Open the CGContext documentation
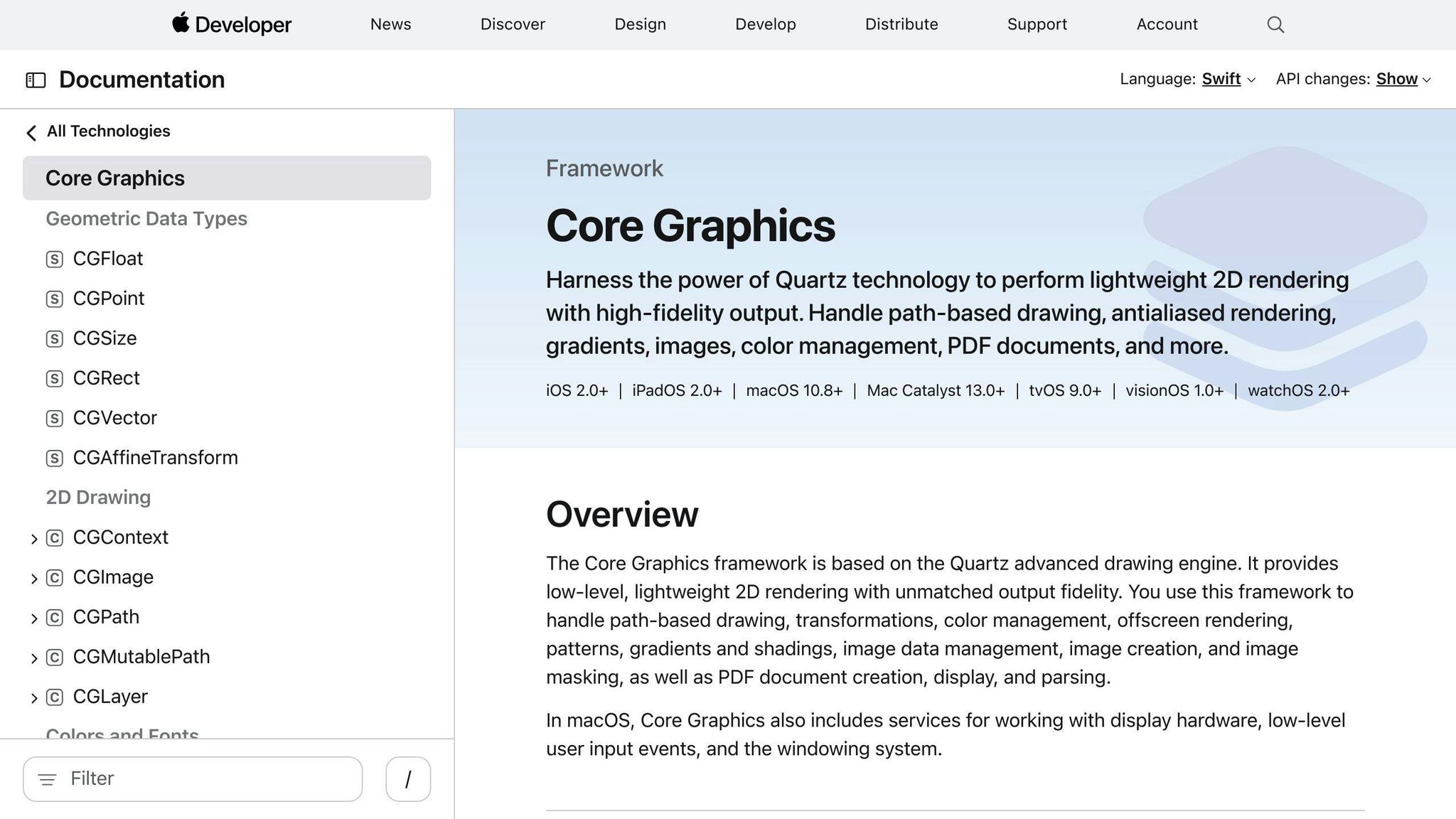 click(x=120, y=537)
